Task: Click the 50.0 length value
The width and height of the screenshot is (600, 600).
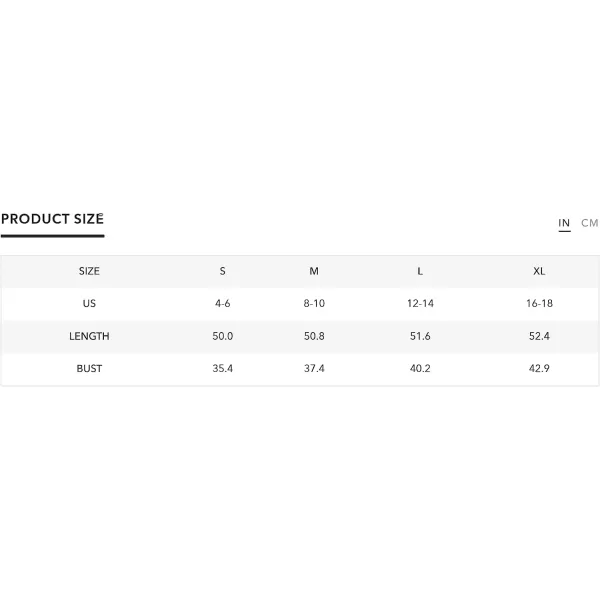Action: (x=222, y=336)
